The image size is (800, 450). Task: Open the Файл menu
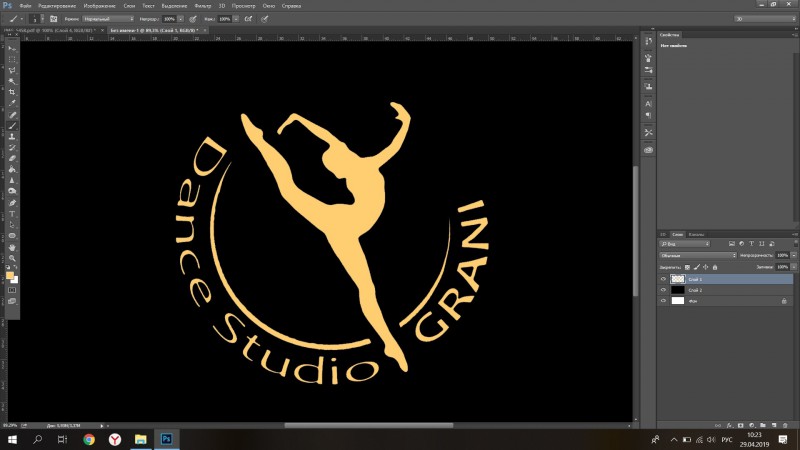point(25,6)
